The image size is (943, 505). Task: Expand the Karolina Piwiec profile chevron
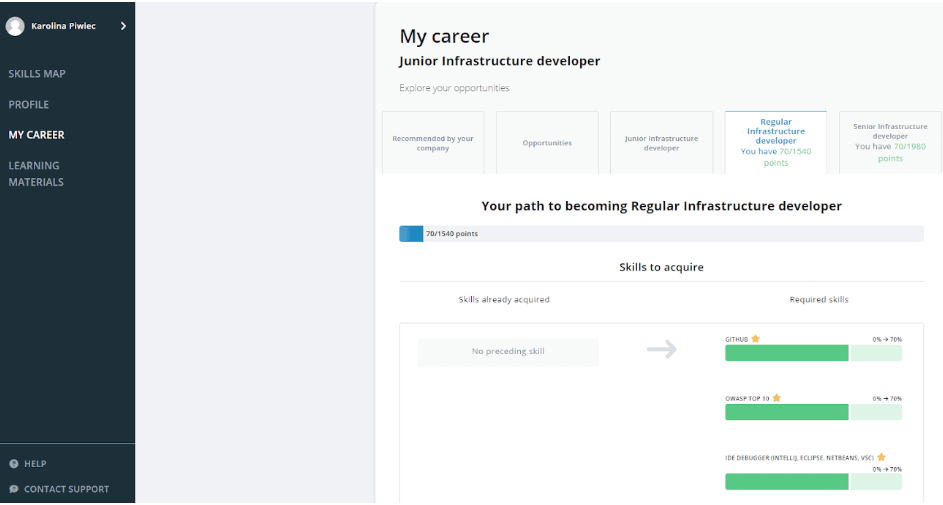pyautogui.click(x=123, y=26)
